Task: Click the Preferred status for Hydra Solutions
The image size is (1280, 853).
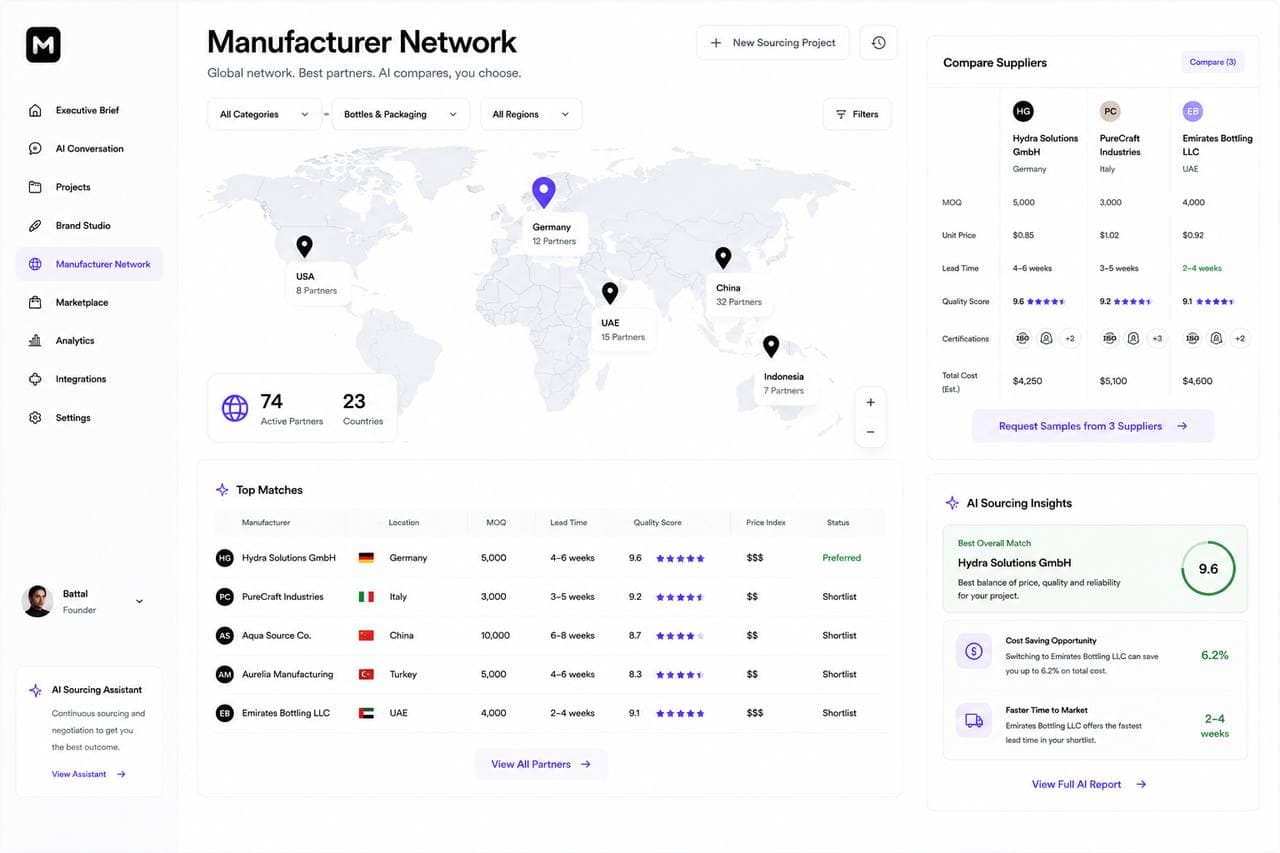Action: coord(842,558)
